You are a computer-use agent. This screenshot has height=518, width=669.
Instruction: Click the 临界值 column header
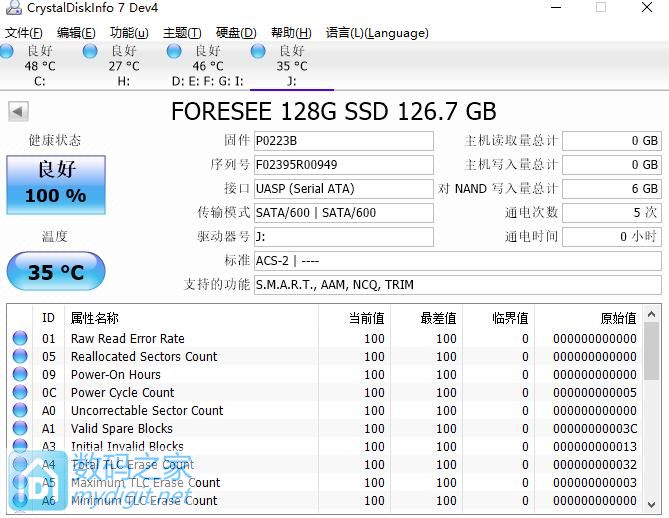point(498,318)
